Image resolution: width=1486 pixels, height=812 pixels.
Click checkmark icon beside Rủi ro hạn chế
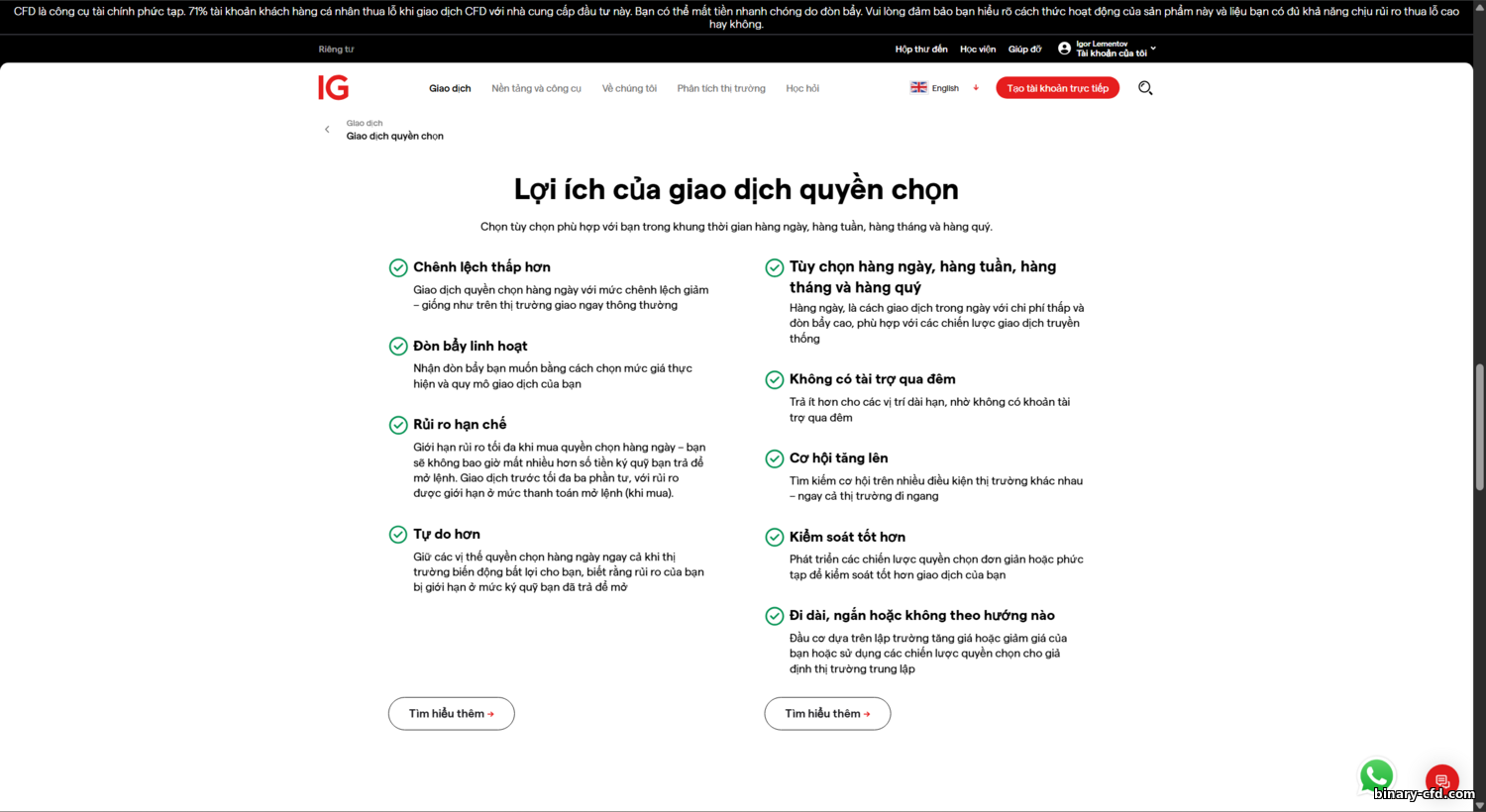[x=398, y=425]
